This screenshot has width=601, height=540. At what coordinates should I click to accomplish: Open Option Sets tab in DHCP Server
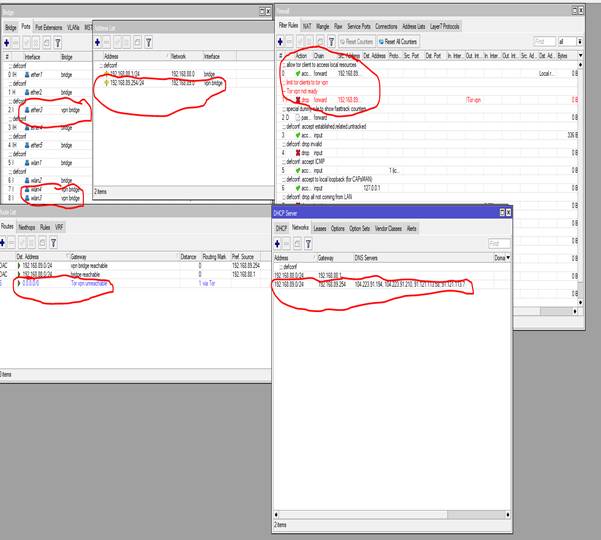360,228
